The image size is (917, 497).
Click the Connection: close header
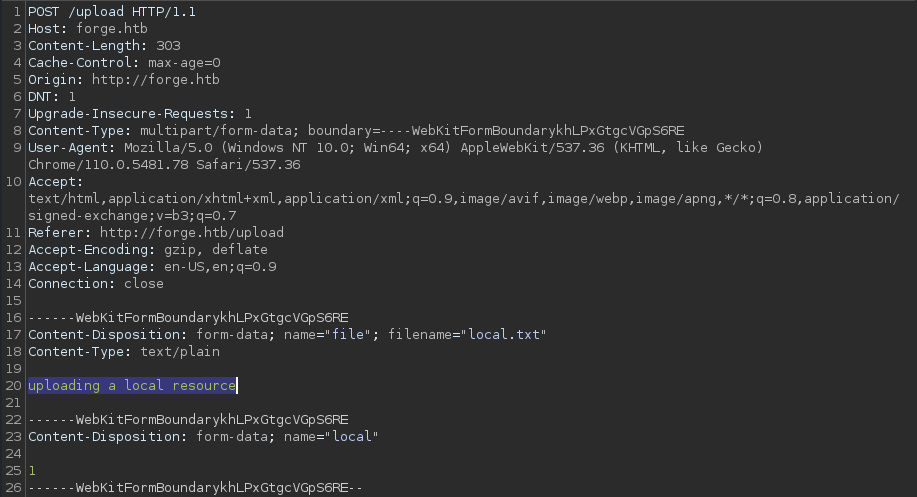[x=96, y=284]
